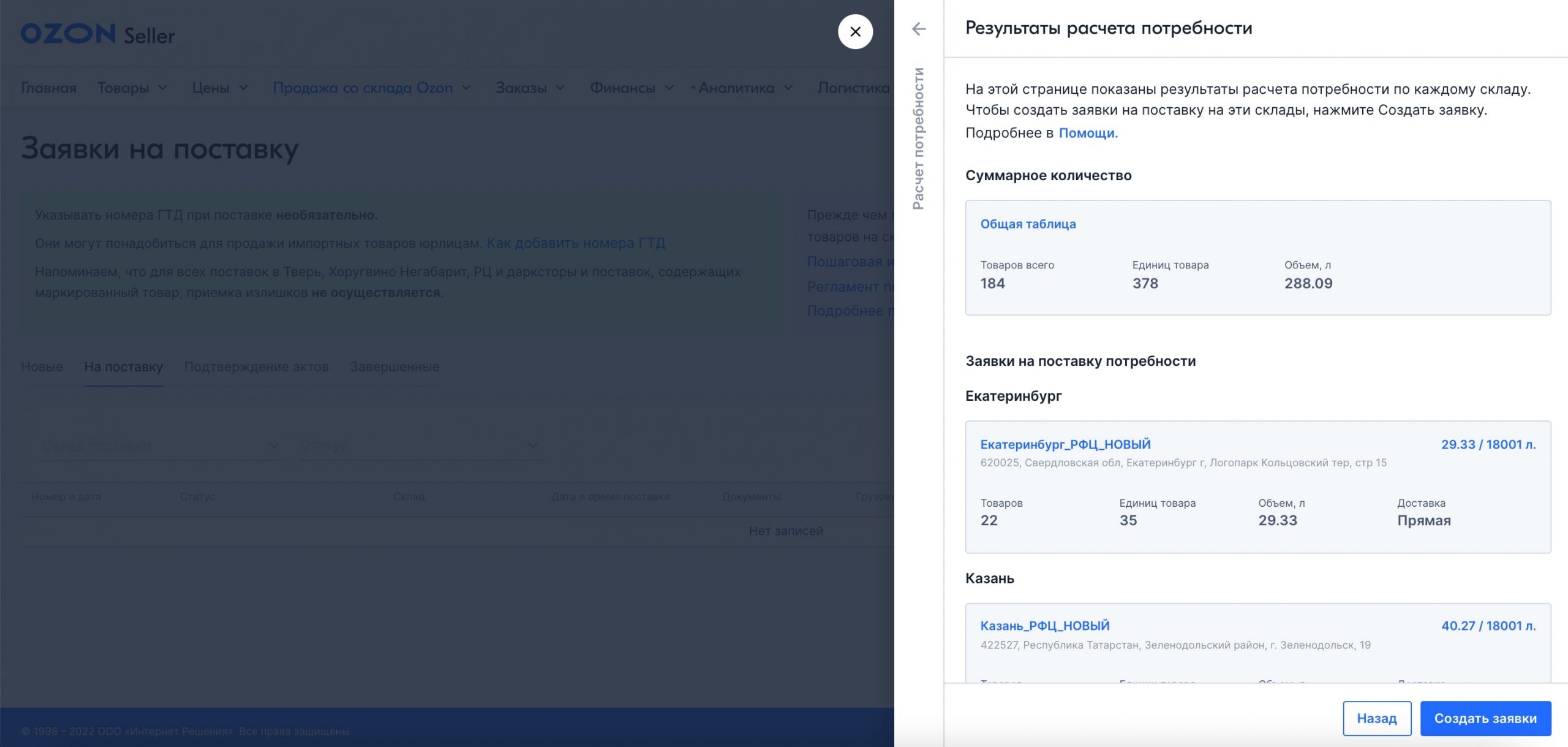
Task: Click the Екатеринбург city heading
Action: (x=1014, y=396)
